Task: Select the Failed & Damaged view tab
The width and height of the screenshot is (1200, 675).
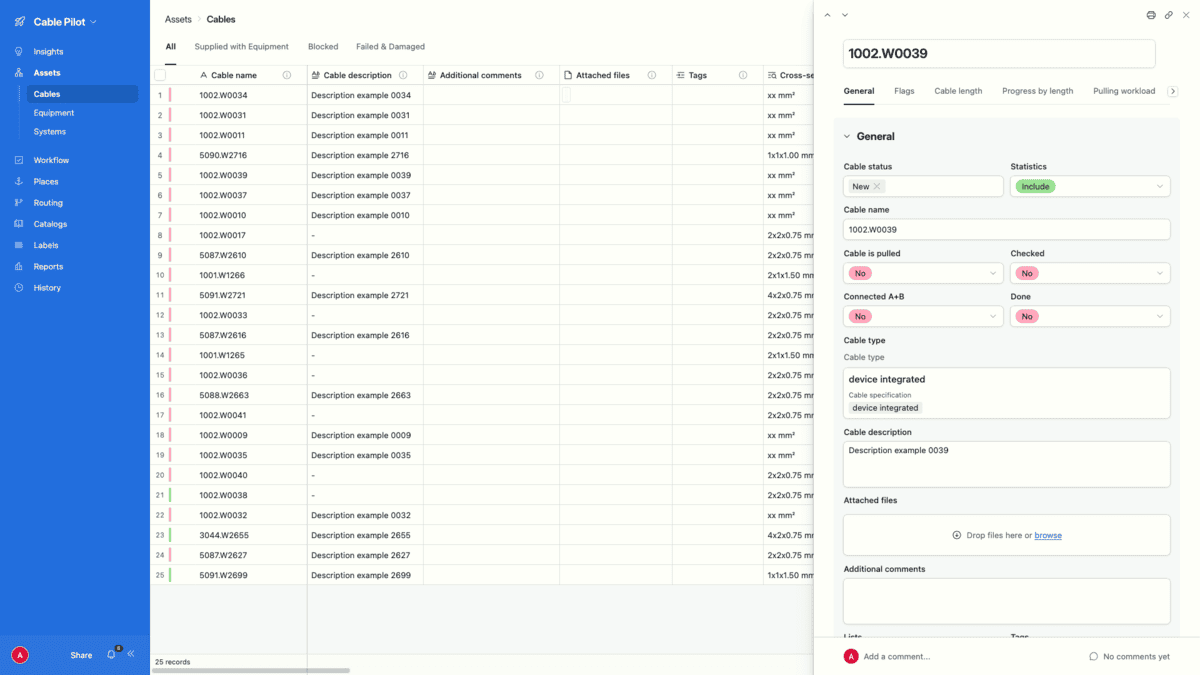Action: 390,46
